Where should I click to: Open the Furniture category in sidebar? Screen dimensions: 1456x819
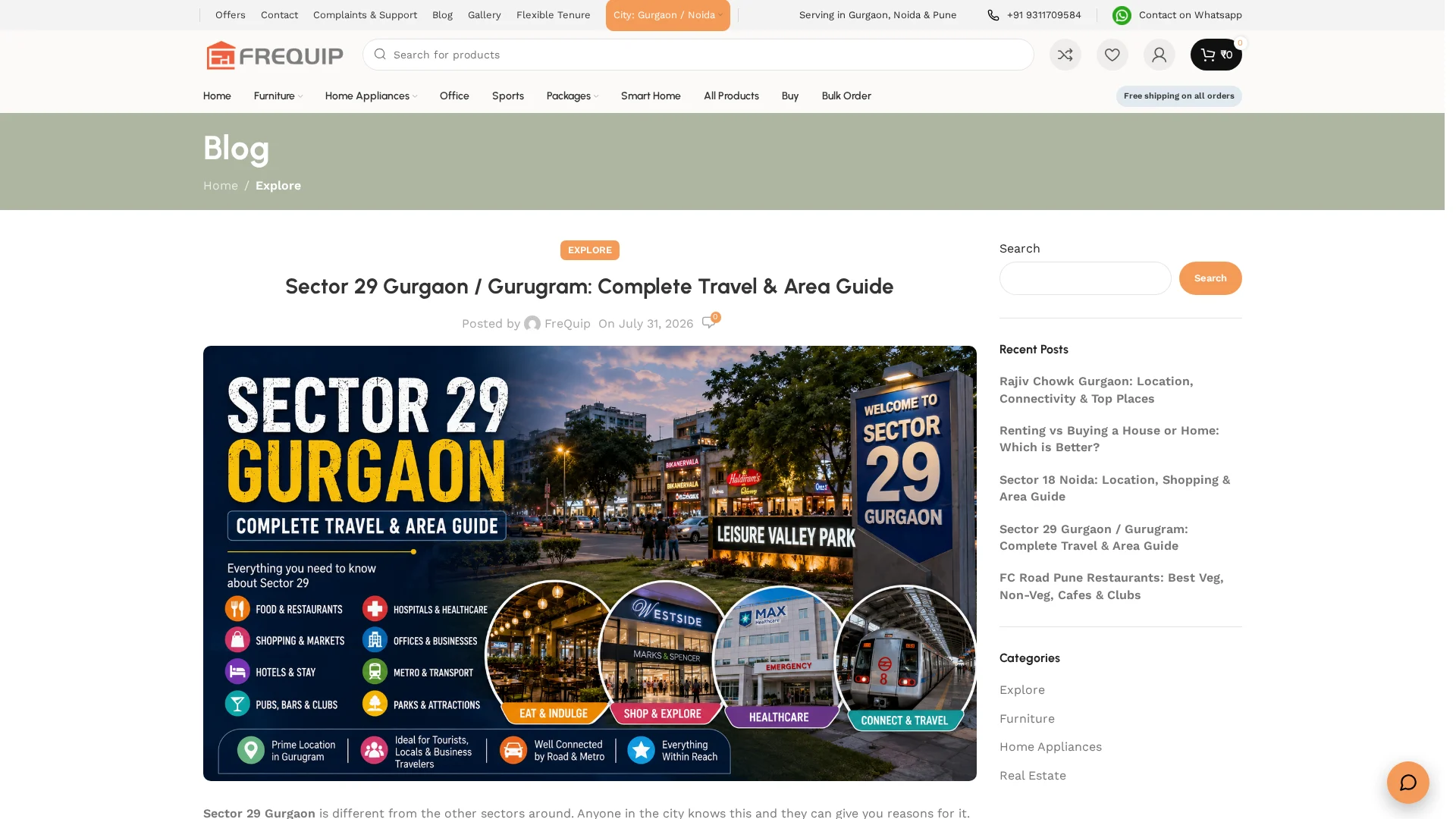(x=1027, y=719)
